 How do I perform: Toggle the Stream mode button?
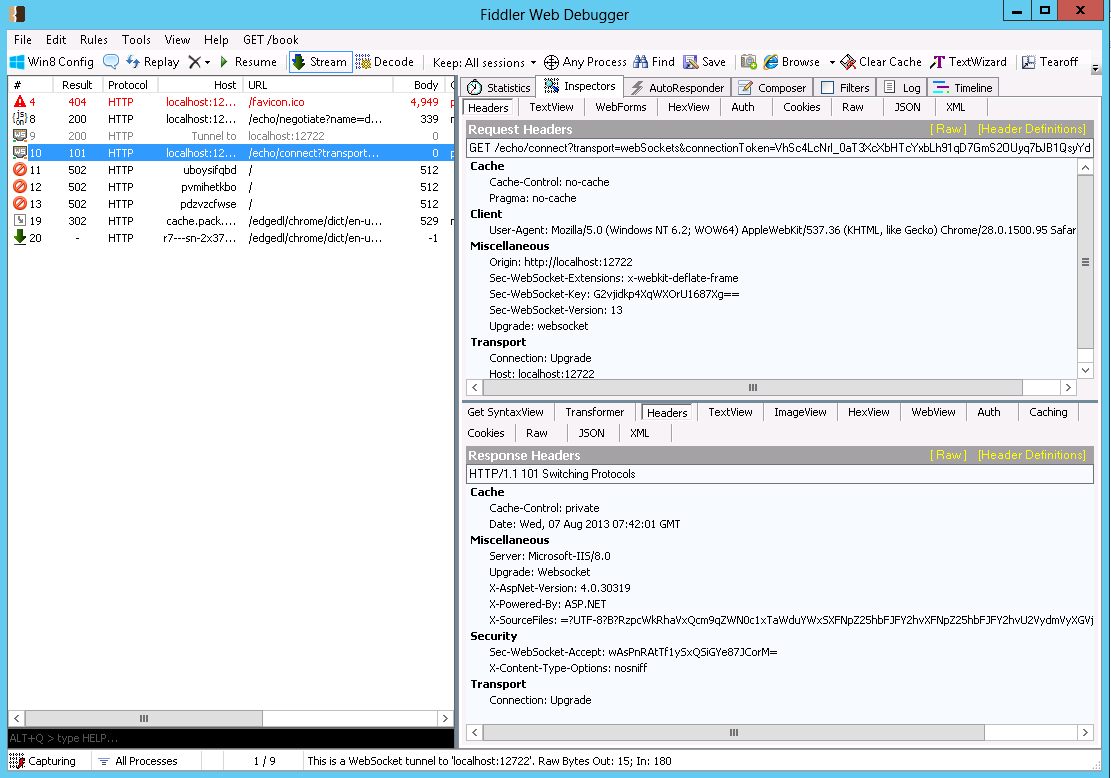320,62
